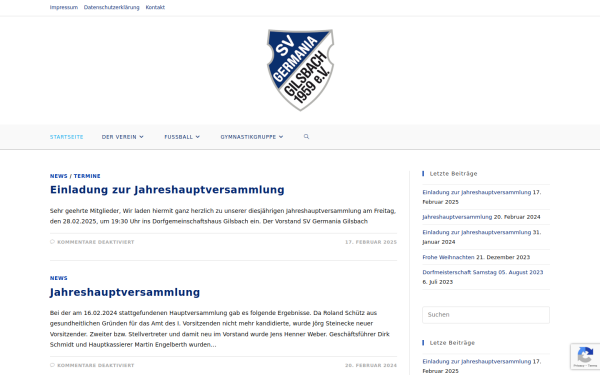Click first Letzte Beiträge sidebar heading
The height and width of the screenshot is (375, 600).
453,174
